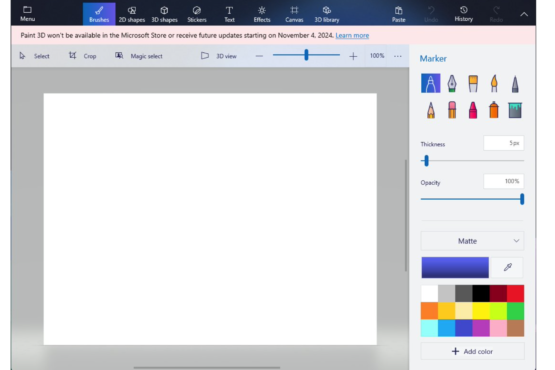Toggle 3D view mode
Viewport: 555px width, 370px height.
click(218, 56)
